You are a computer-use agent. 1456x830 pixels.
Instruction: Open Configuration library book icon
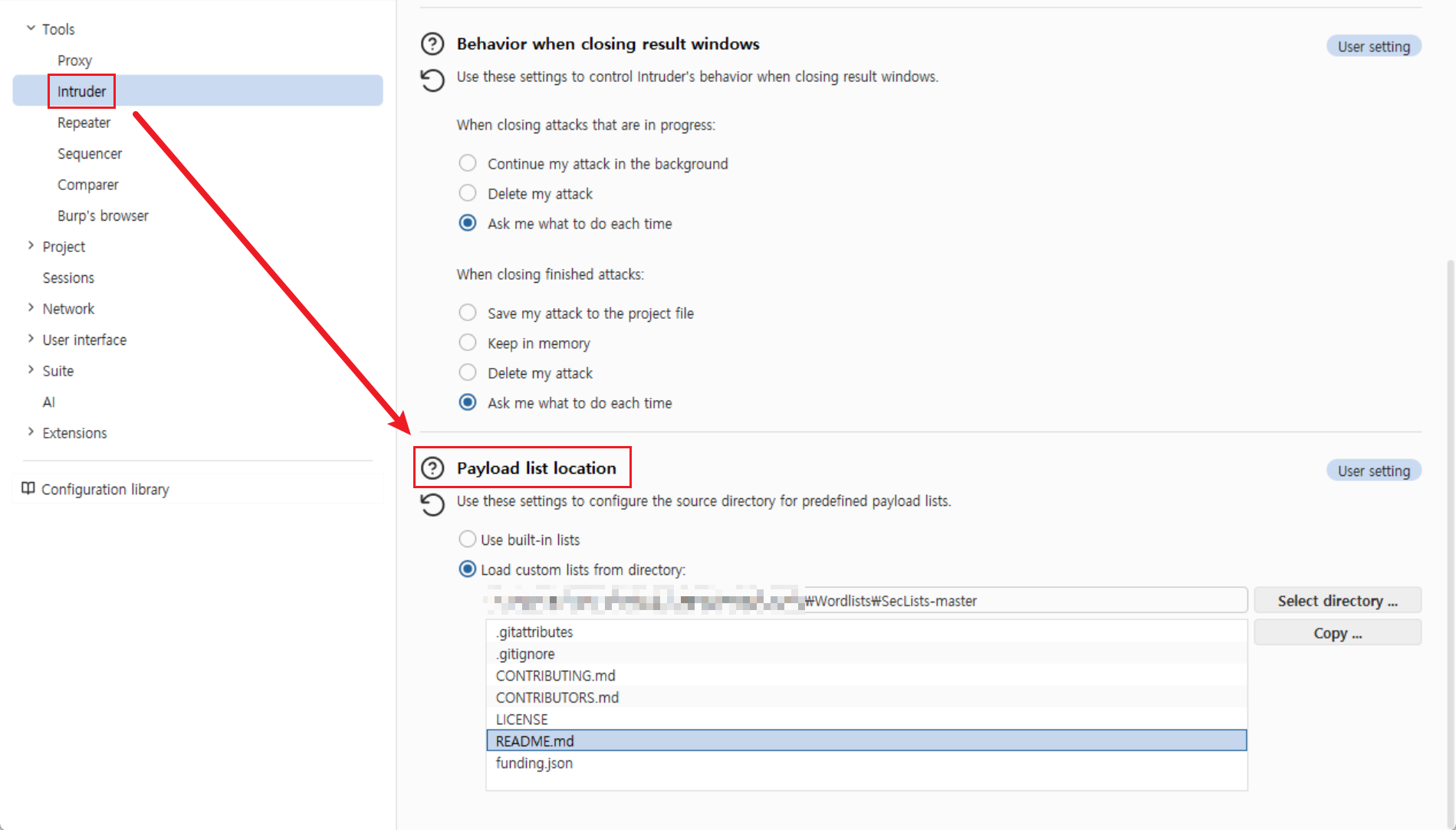(28, 489)
